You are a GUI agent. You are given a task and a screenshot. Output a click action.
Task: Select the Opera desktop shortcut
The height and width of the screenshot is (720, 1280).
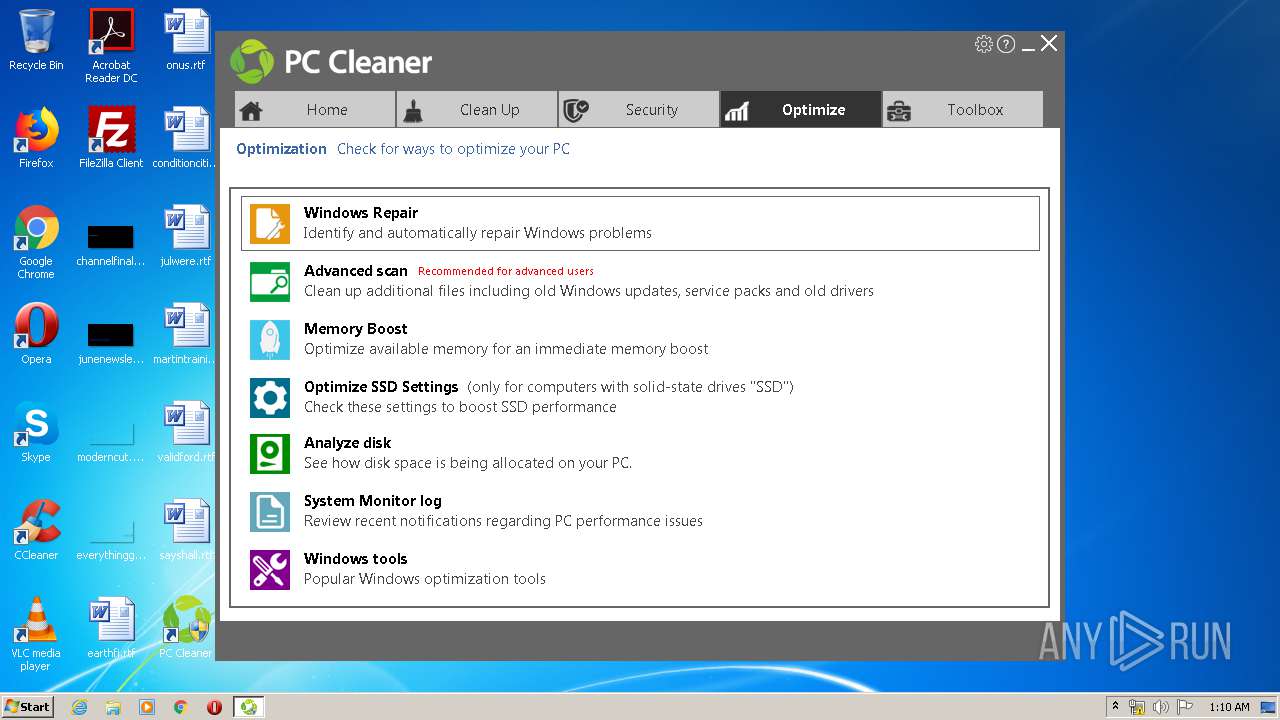click(36, 334)
